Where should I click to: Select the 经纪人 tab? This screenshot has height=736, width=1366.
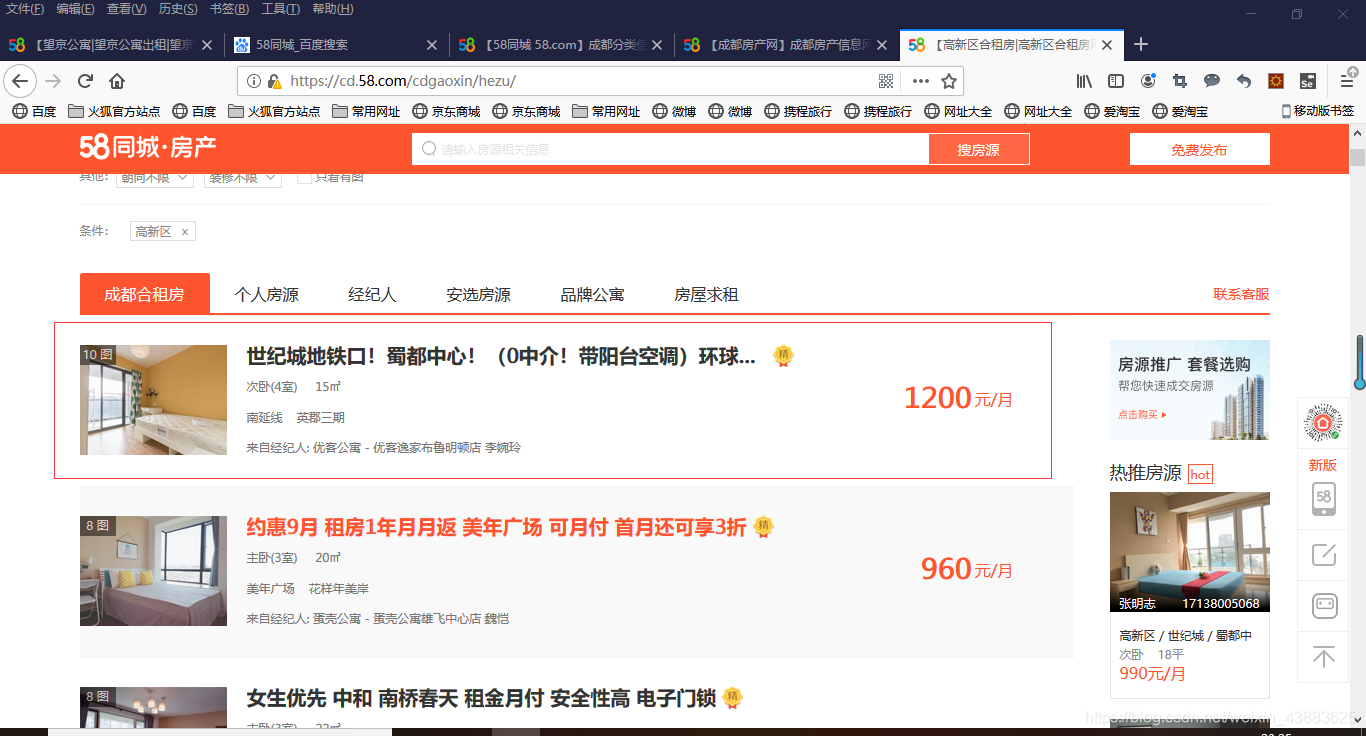(x=372, y=295)
